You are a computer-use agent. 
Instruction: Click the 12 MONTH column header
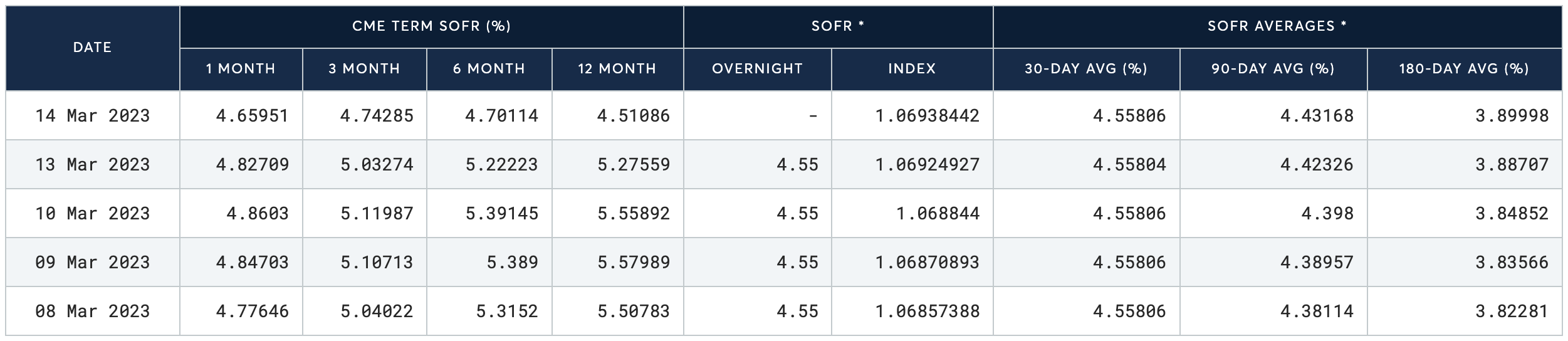617,69
